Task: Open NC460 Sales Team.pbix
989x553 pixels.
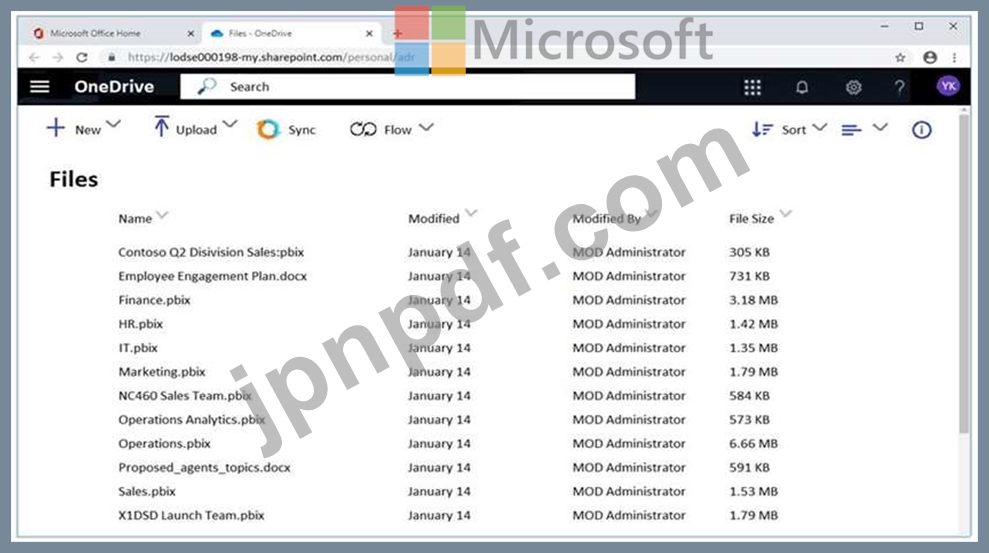Action: (x=185, y=396)
